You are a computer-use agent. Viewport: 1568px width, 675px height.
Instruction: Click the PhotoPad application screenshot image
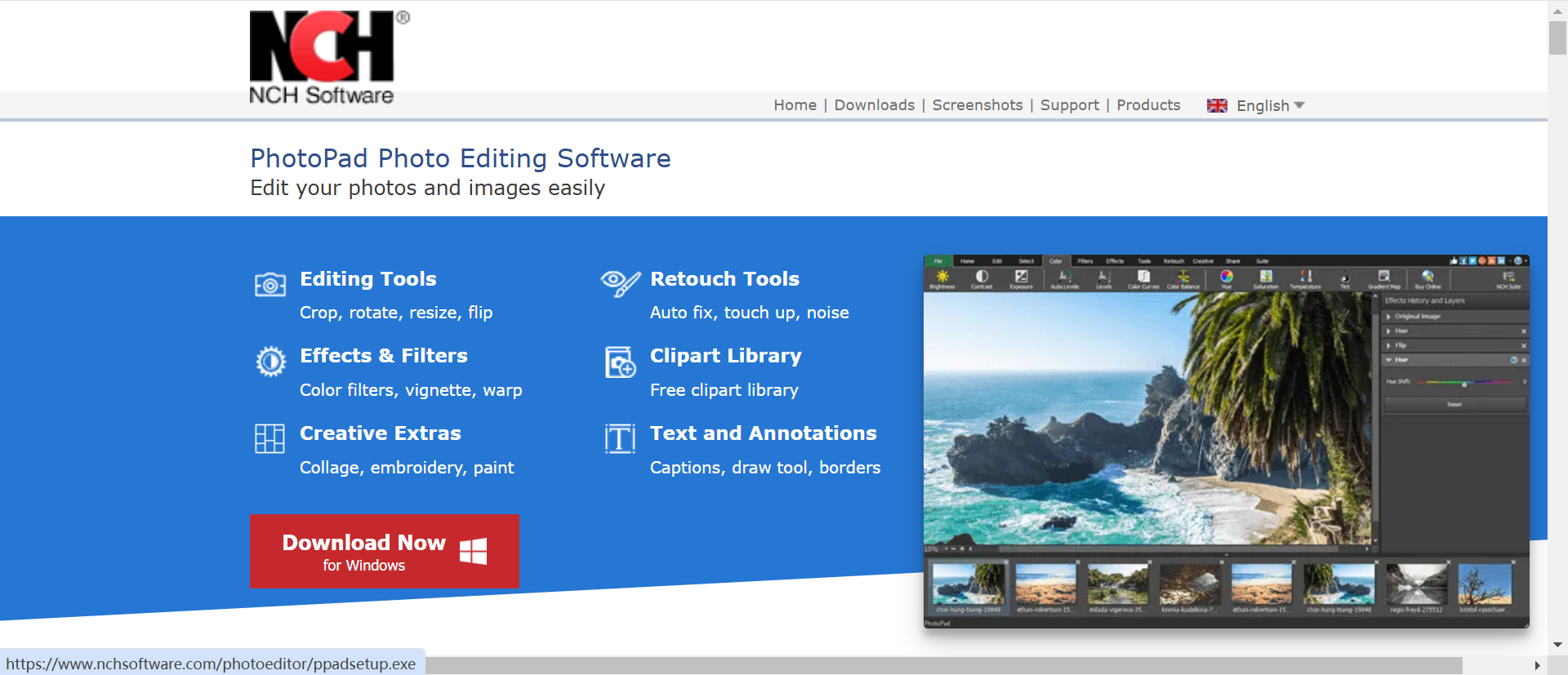click(x=1226, y=442)
